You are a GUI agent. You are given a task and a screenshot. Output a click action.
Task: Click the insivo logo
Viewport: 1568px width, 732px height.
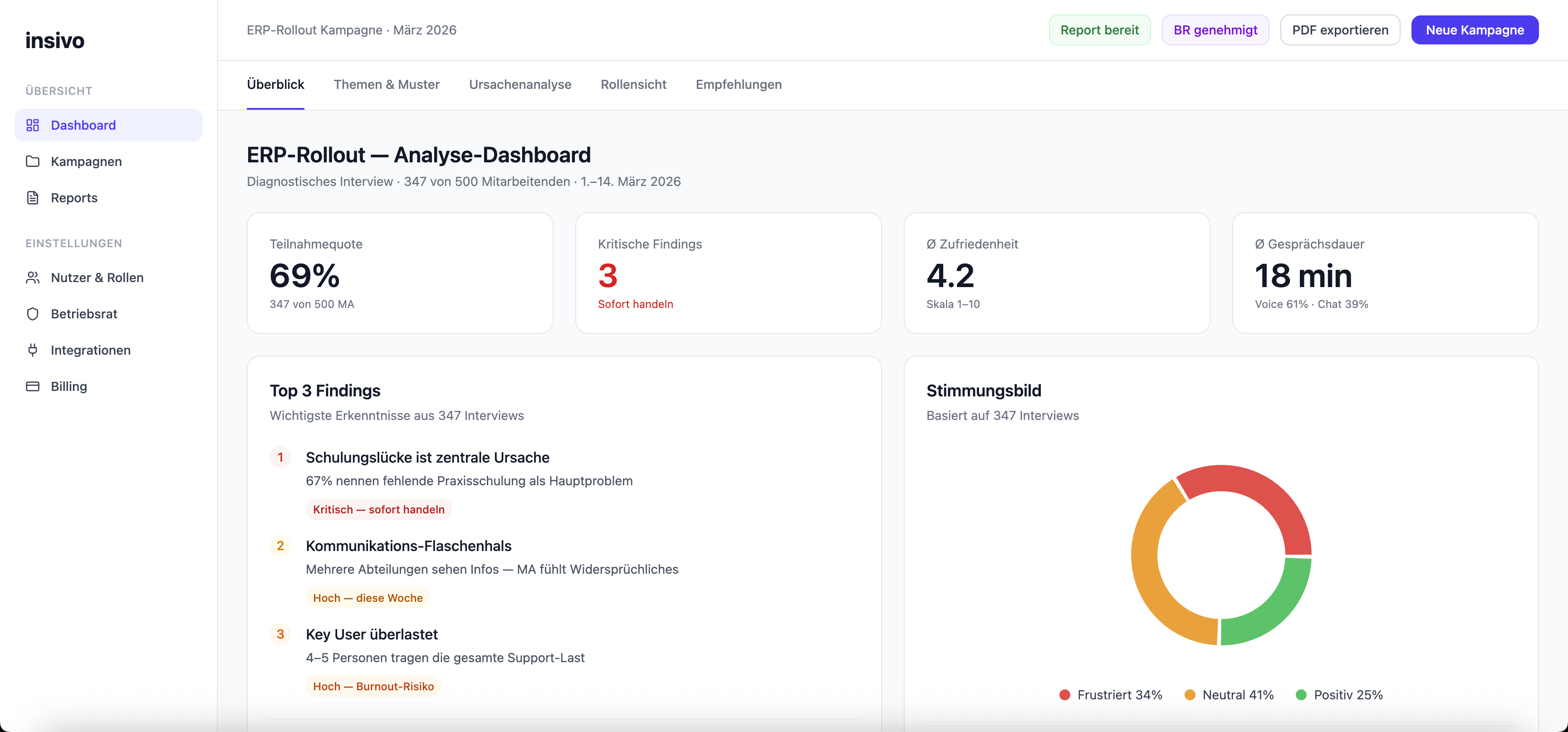point(55,40)
